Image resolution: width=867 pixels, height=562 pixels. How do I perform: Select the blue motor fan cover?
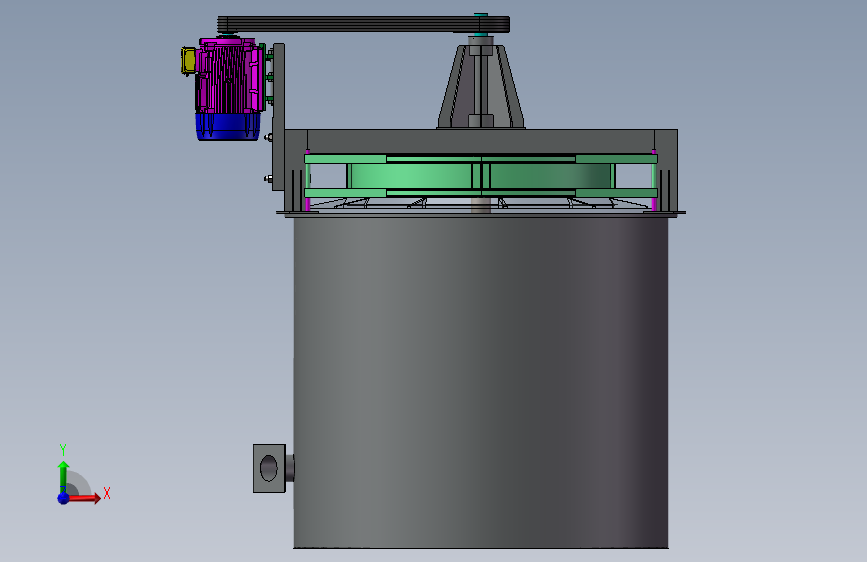[228, 127]
